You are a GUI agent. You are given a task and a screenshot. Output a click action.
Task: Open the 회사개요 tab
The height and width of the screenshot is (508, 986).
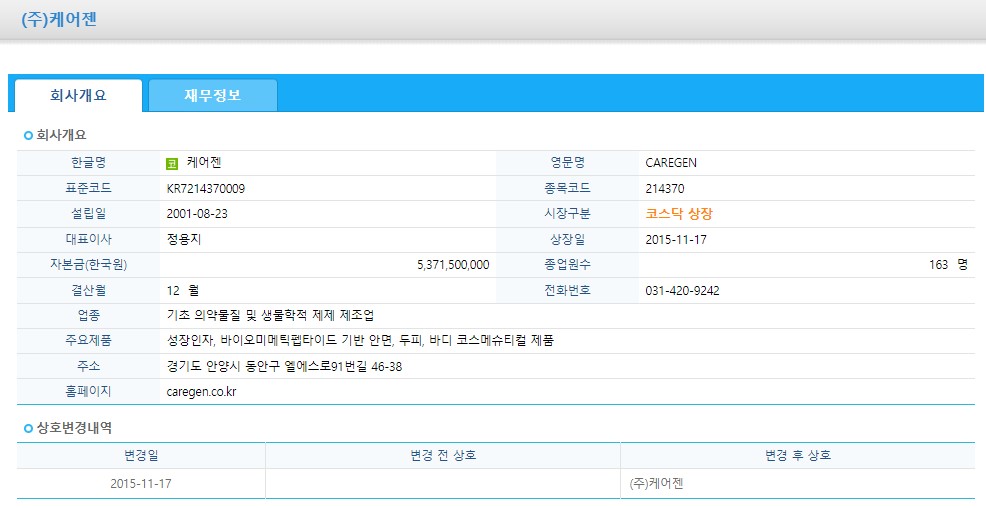(x=79, y=96)
